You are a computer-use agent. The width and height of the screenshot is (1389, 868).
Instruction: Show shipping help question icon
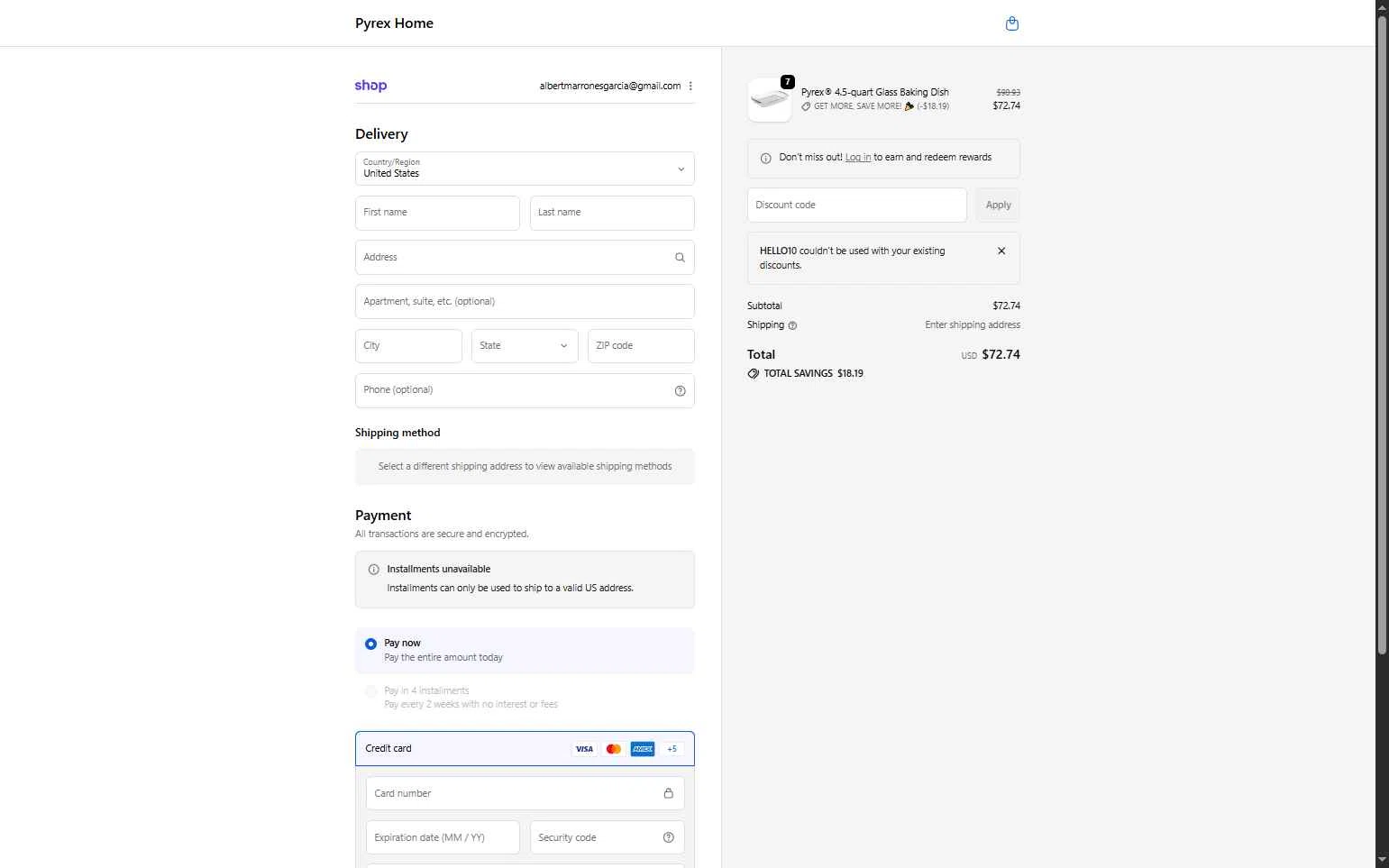pos(792,325)
